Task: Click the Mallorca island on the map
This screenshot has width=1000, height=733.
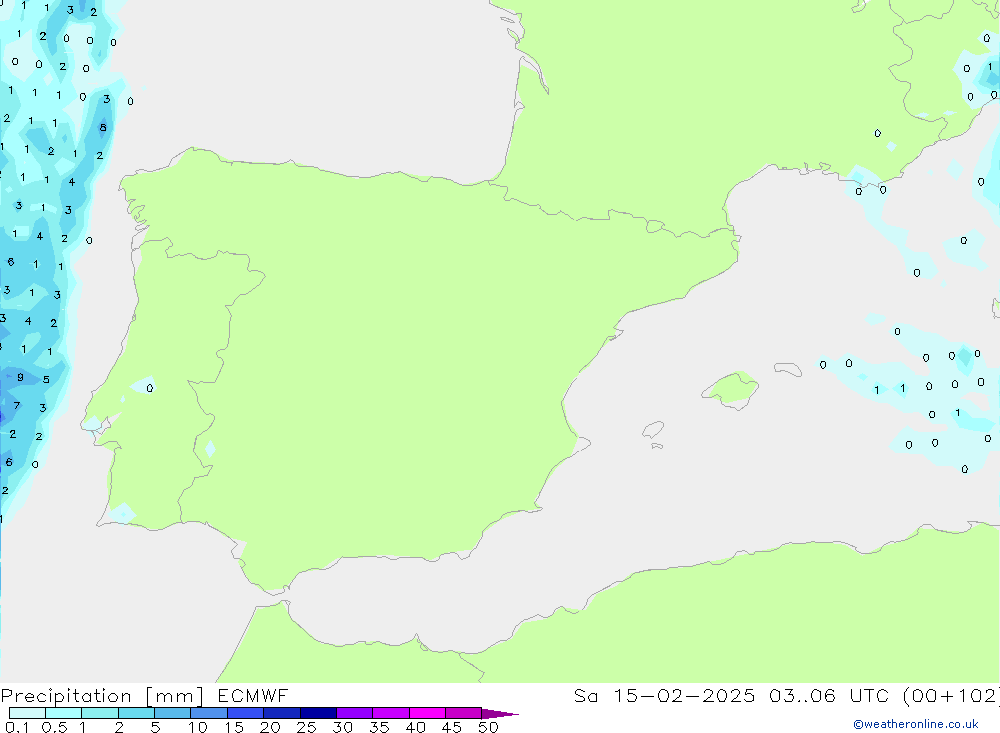Action: point(731,389)
